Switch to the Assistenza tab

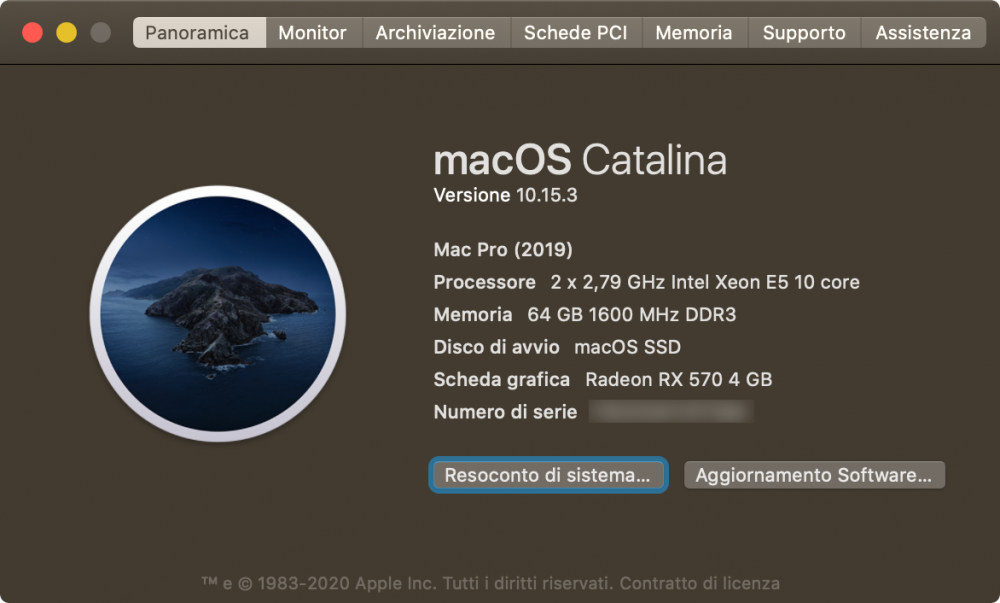point(923,33)
